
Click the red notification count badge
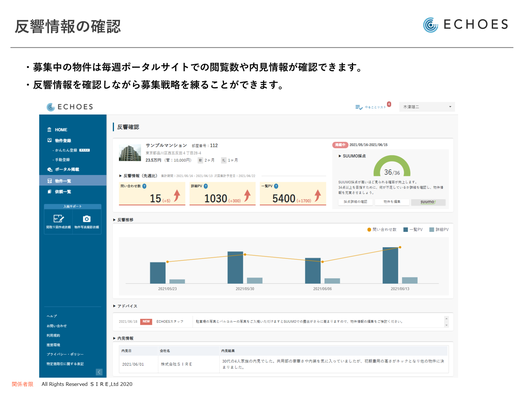pos(389,104)
